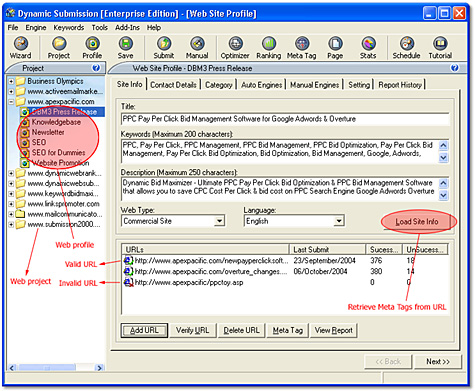Click the Add URL button
475x391 pixels.
[x=144, y=330]
